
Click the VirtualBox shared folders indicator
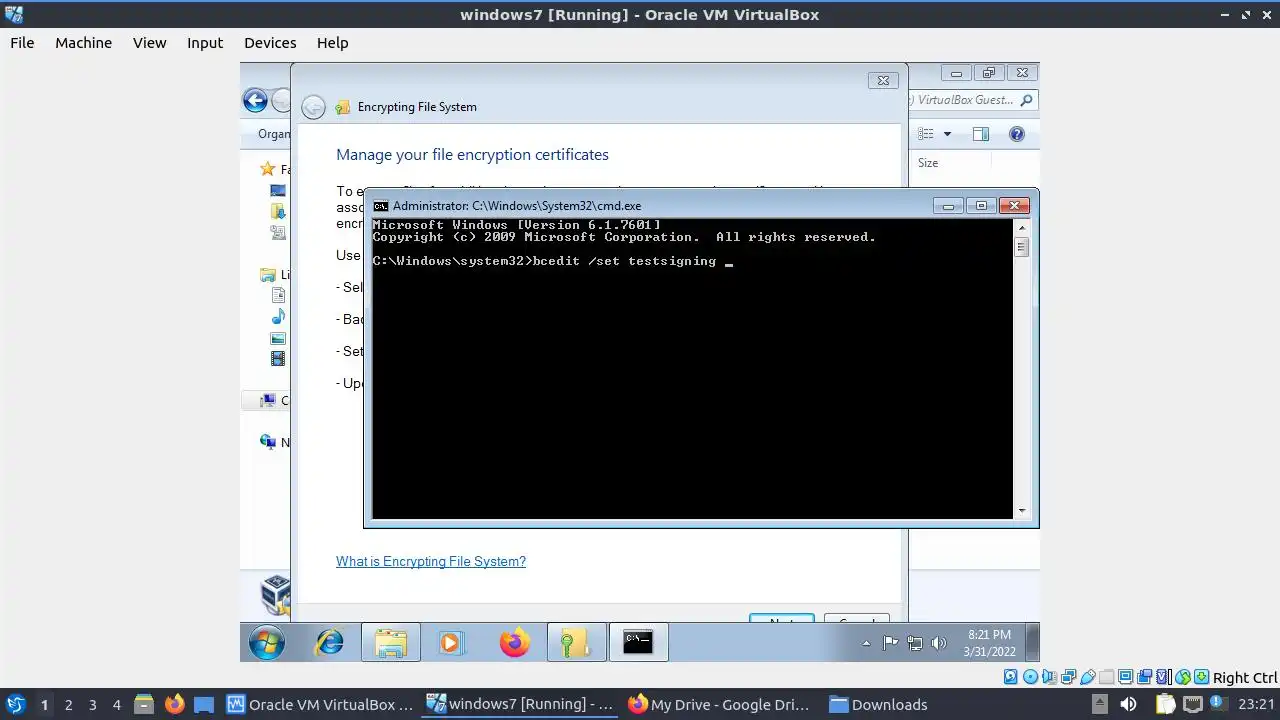pyautogui.click(x=1106, y=677)
